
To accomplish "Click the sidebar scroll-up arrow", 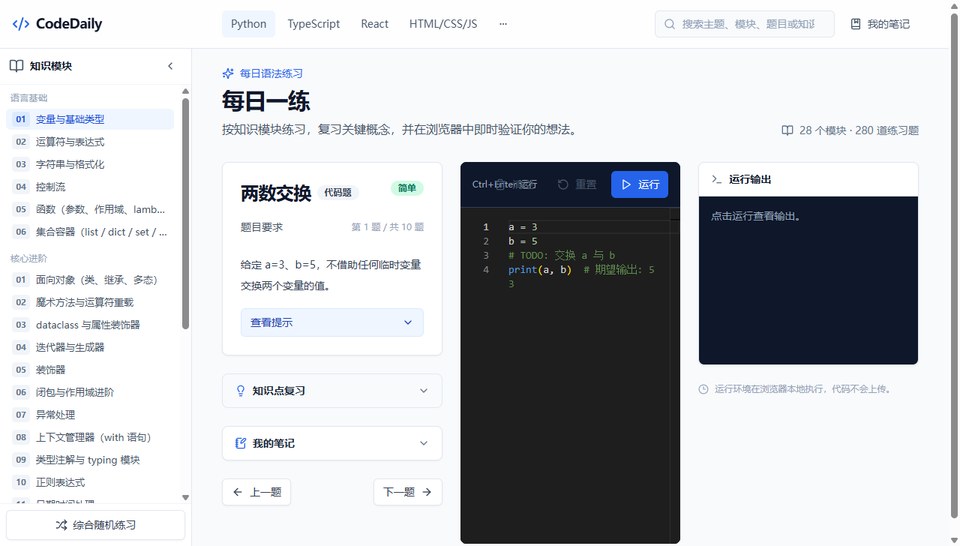I will [x=186, y=92].
